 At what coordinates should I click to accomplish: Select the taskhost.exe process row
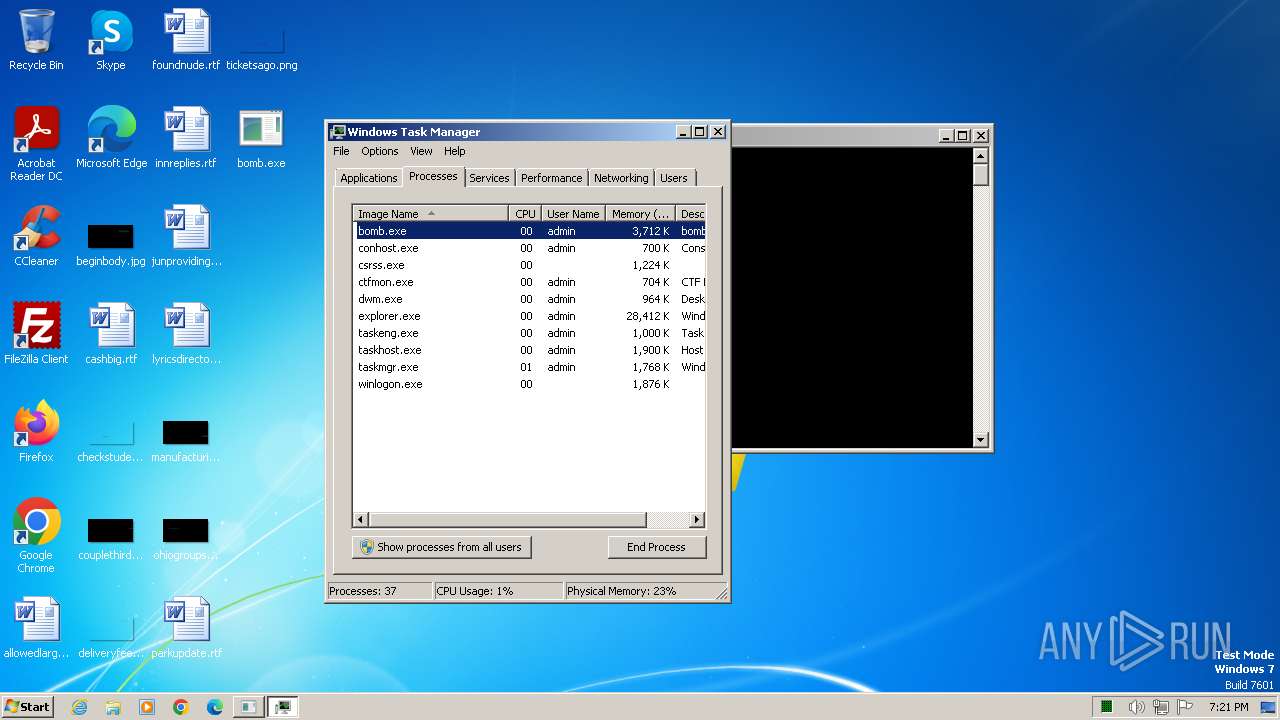530,350
